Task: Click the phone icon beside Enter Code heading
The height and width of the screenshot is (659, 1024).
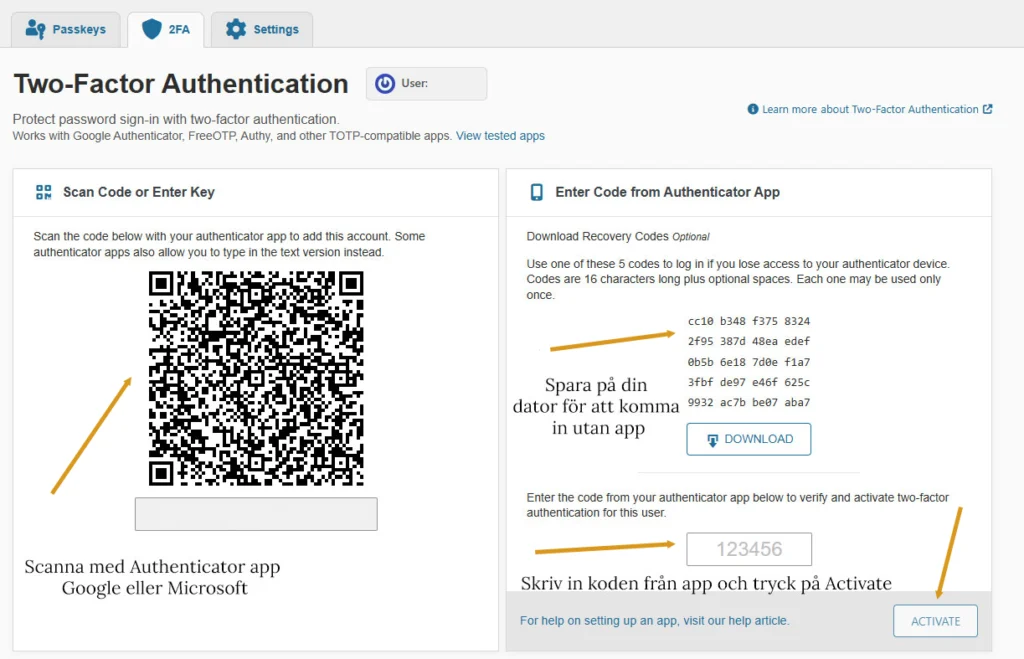Action: tap(537, 192)
